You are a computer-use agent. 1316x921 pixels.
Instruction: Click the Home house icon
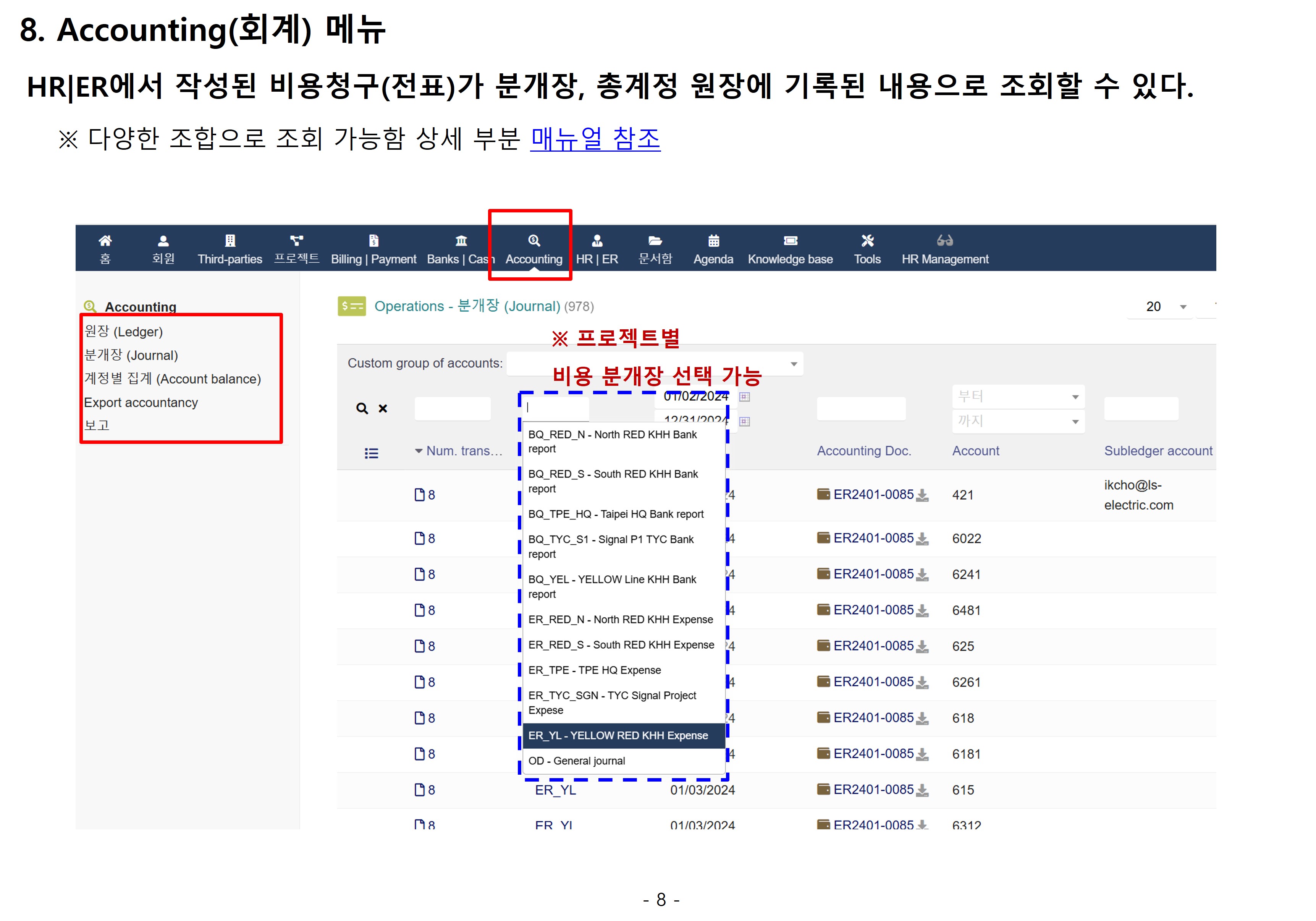[x=105, y=240]
